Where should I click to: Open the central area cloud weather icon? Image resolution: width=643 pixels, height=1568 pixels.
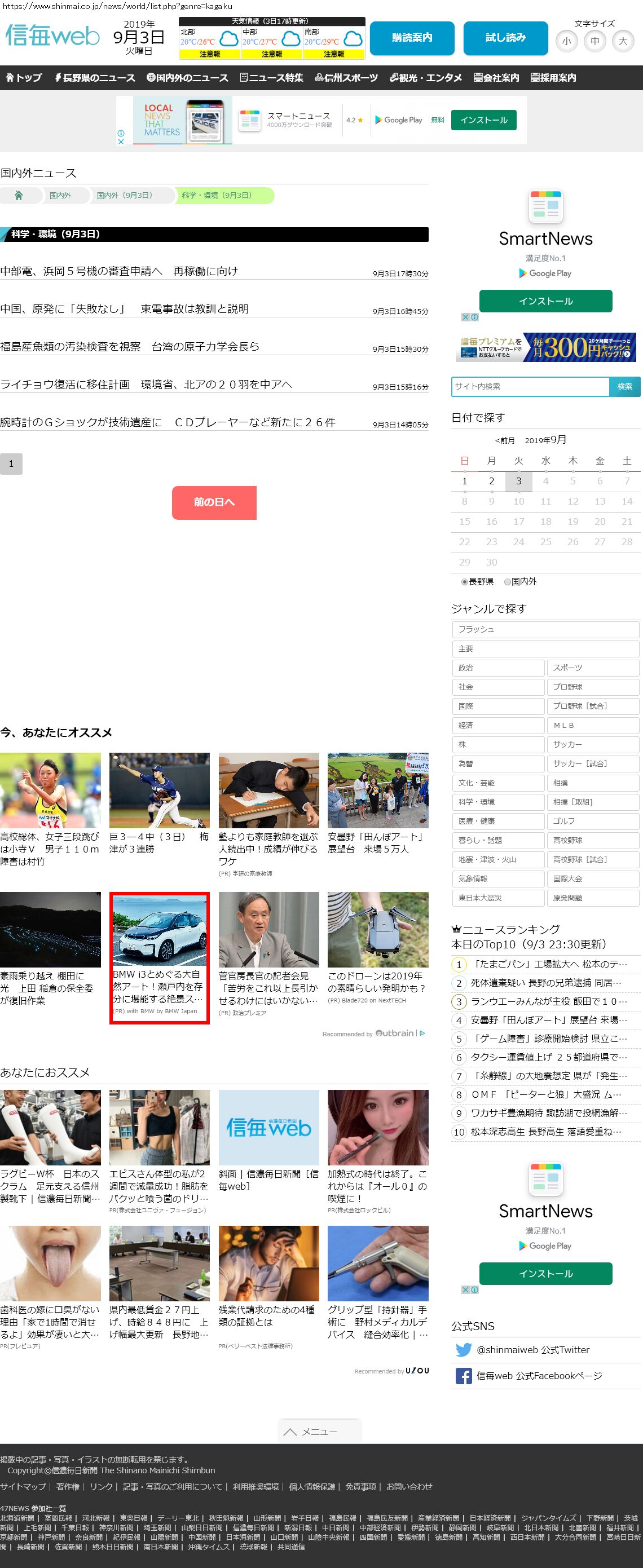tap(291, 39)
